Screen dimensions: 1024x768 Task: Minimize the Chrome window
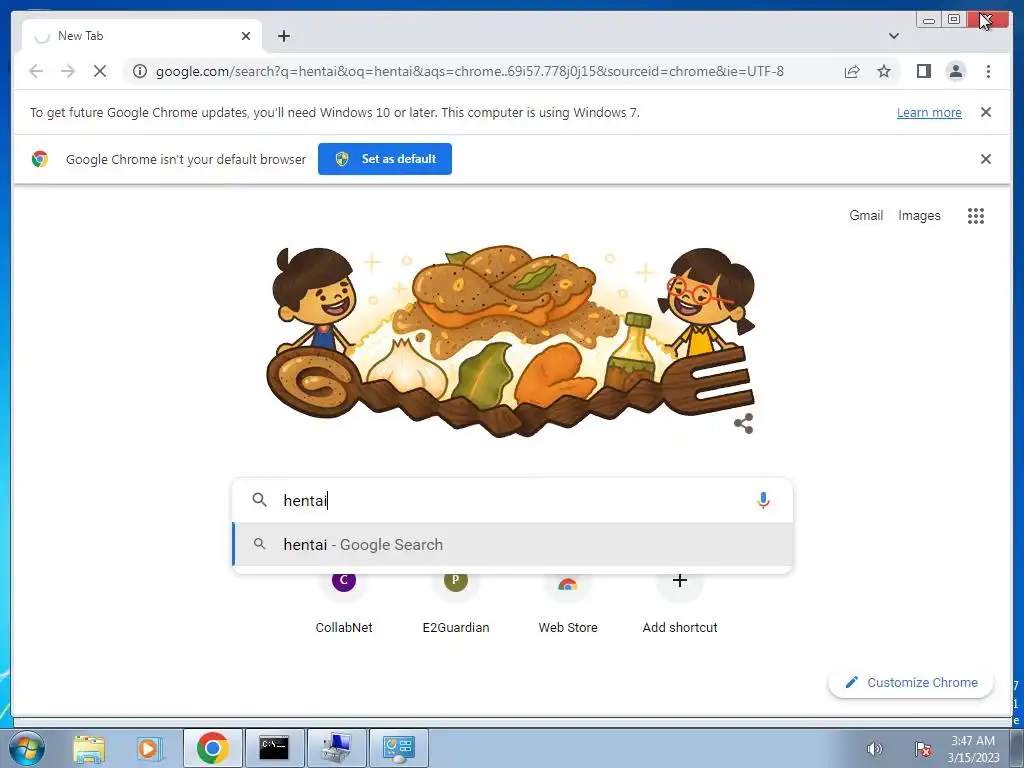[929, 20]
